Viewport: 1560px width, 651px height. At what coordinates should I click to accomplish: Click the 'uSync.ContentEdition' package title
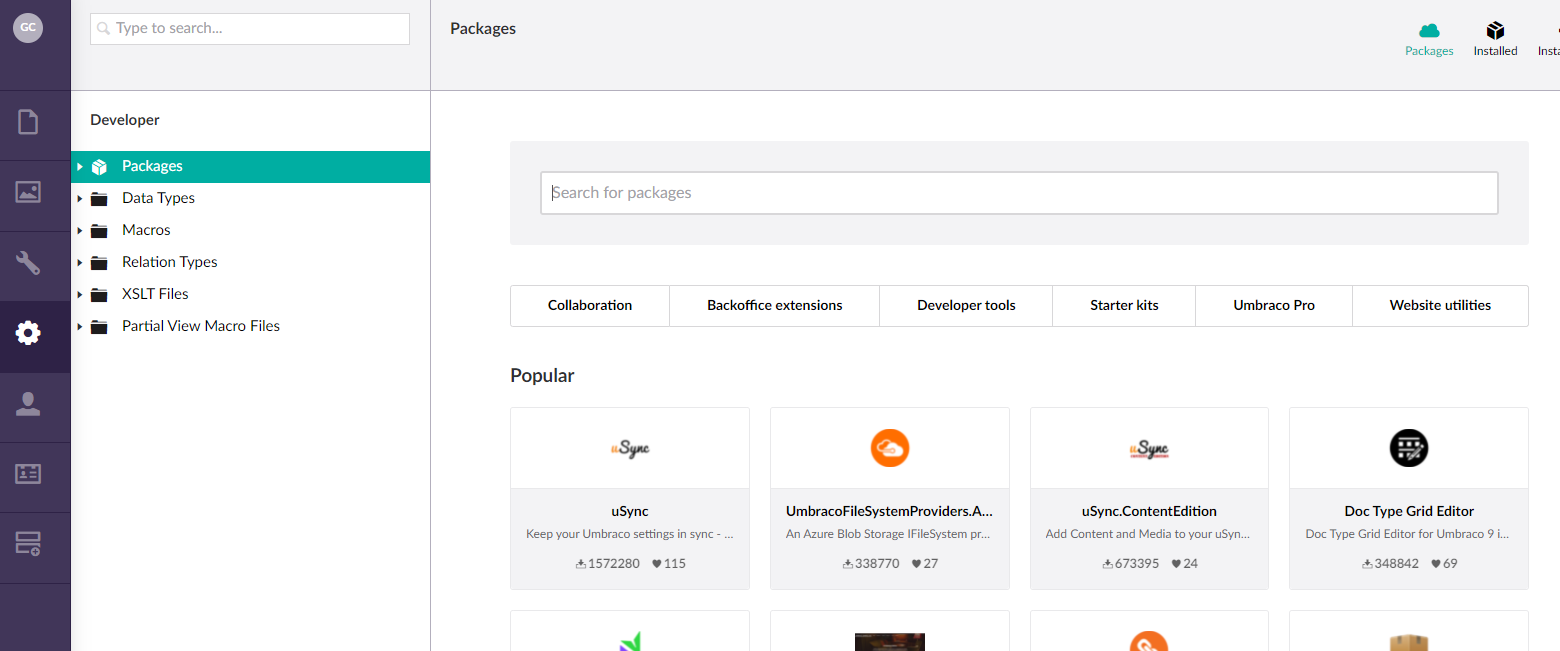click(x=1149, y=511)
